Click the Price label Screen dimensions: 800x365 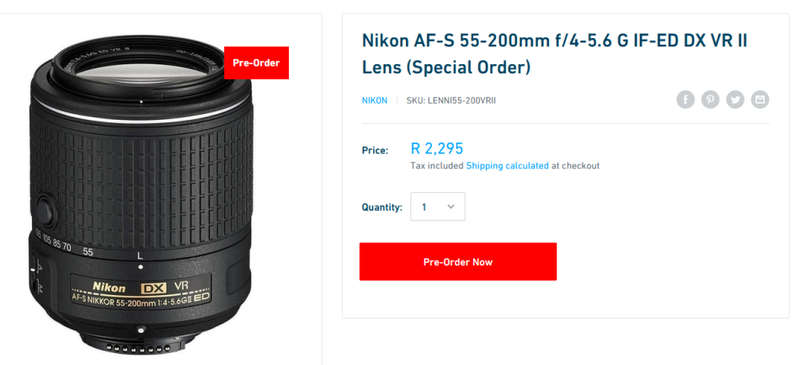click(375, 150)
